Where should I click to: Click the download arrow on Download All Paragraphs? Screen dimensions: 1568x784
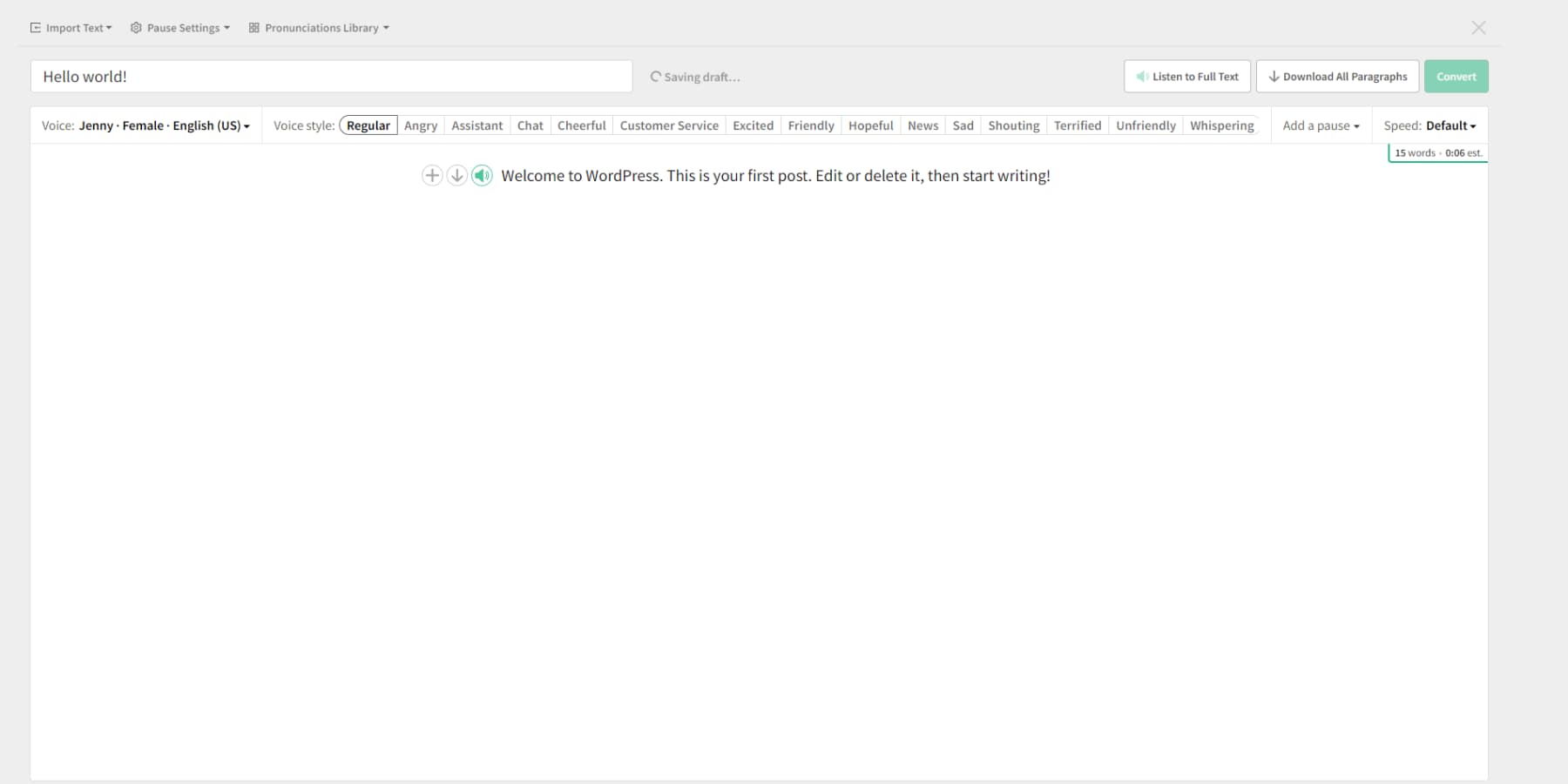click(x=1274, y=76)
